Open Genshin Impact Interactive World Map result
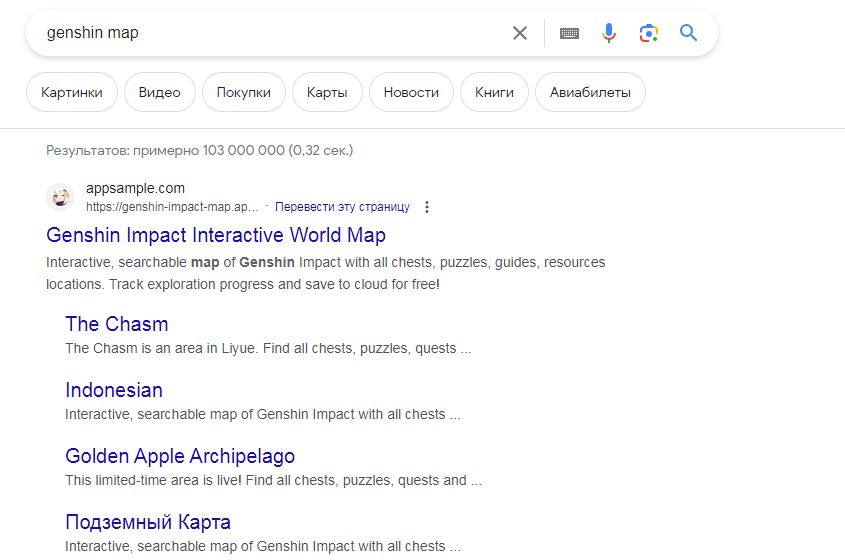Viewport: 845px width, 560px height. click(216, 235)
